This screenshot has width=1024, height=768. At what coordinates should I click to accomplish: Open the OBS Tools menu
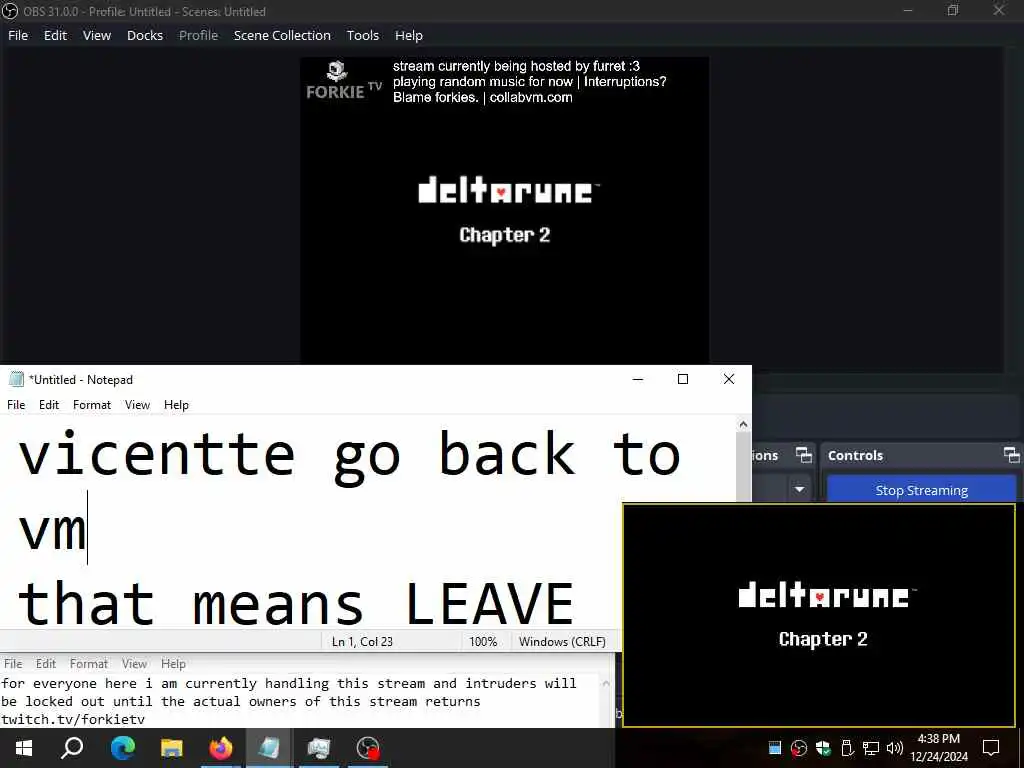[x=362, y=35]
